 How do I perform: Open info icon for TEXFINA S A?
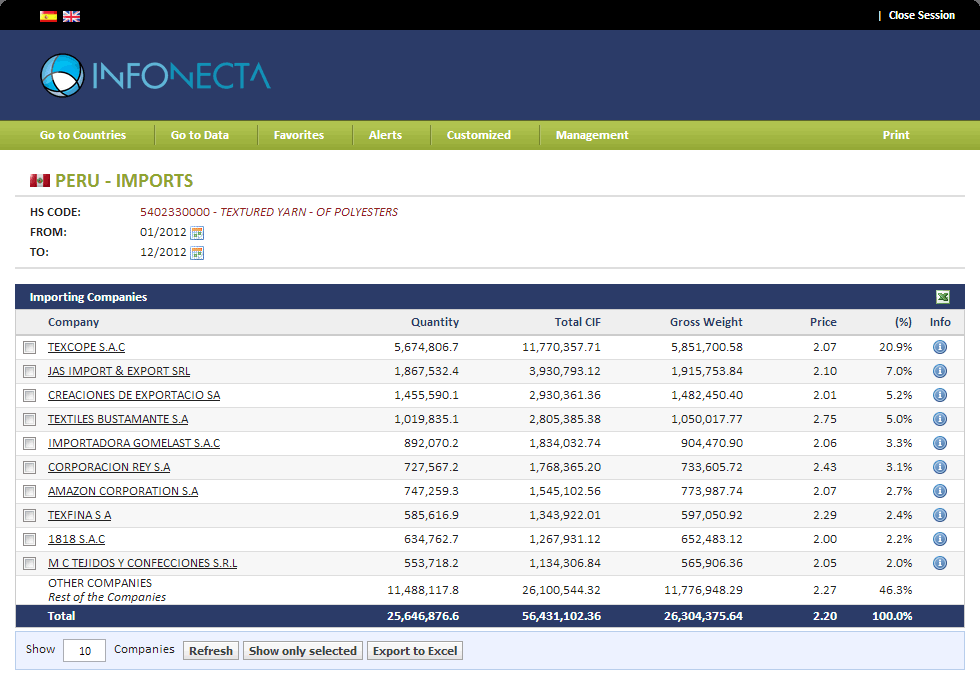[939, 515]
